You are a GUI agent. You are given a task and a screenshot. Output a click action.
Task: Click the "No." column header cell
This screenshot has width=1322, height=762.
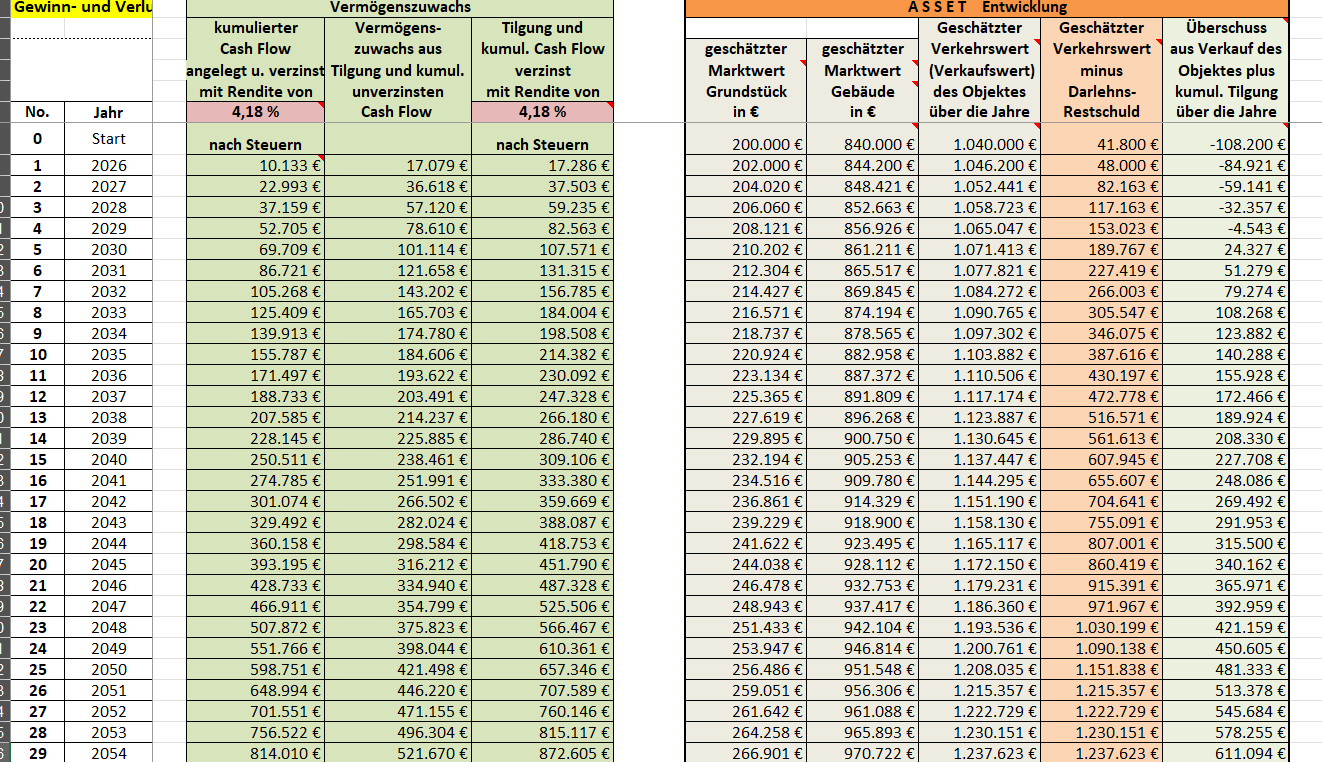point(37,112)
